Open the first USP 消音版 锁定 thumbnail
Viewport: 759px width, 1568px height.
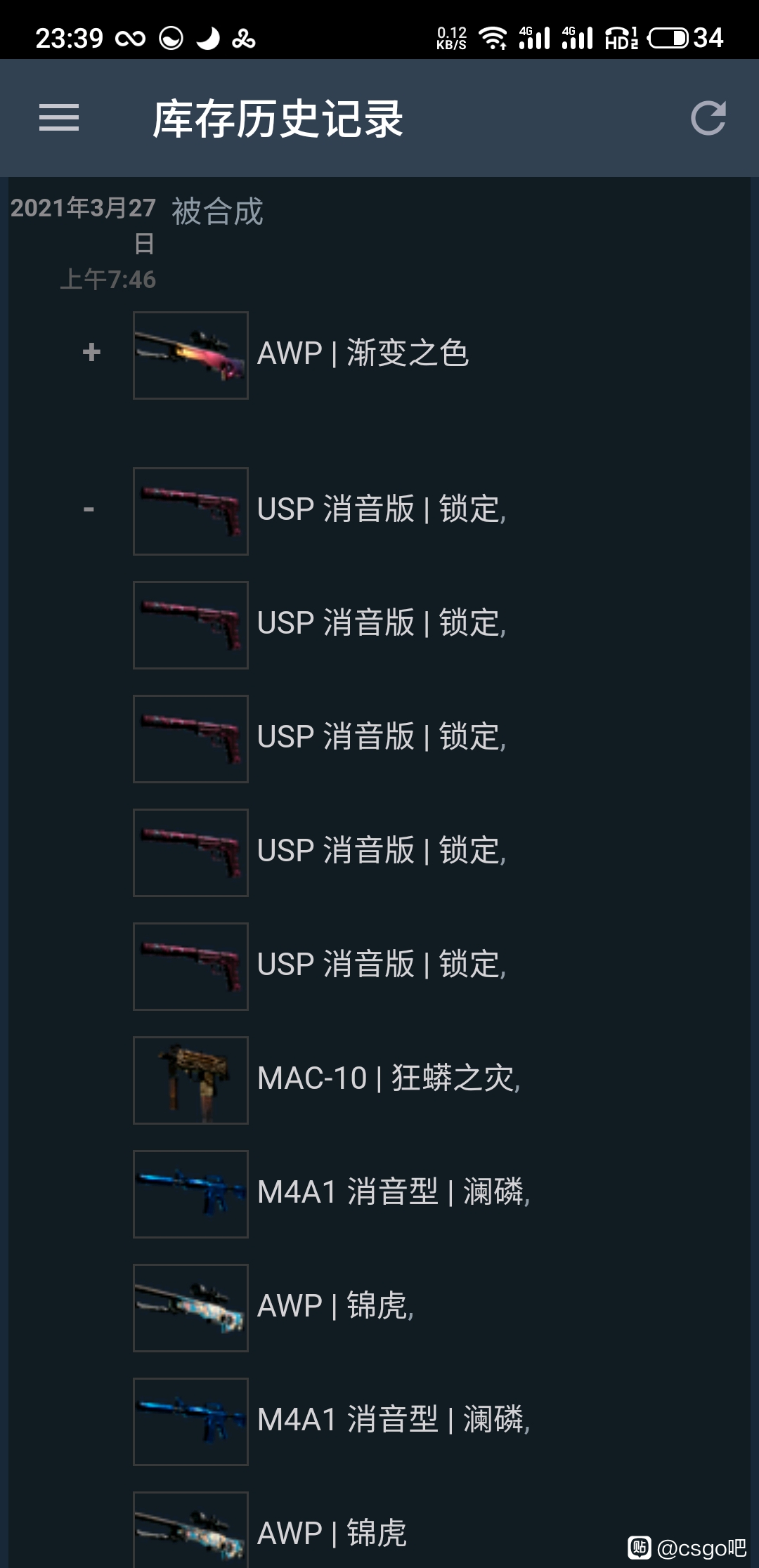pyautogui.click(x=190, y=511)
